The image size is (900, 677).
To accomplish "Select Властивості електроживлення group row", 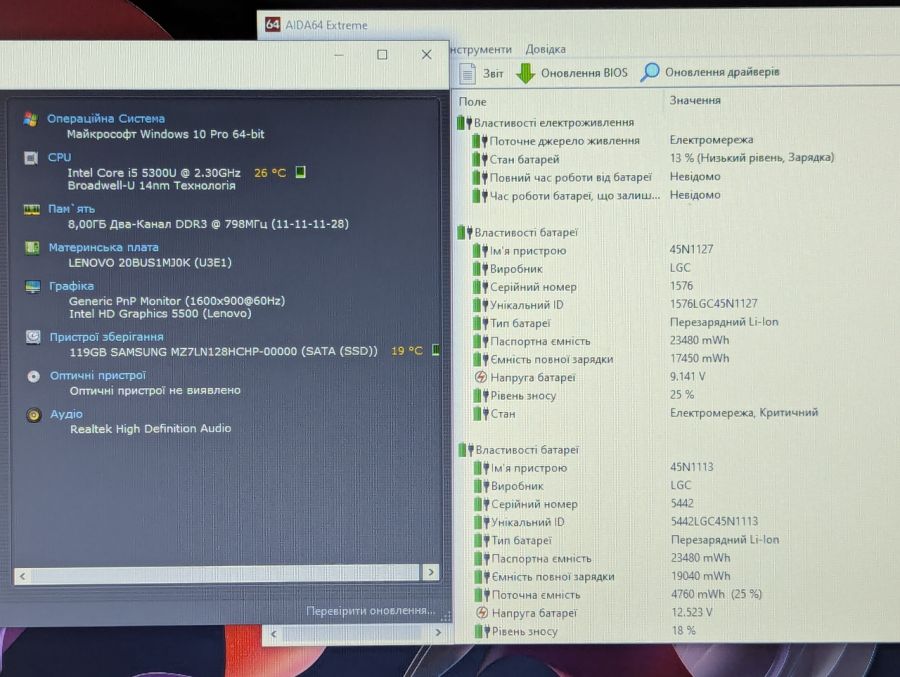I will click(x=546, y=122).
